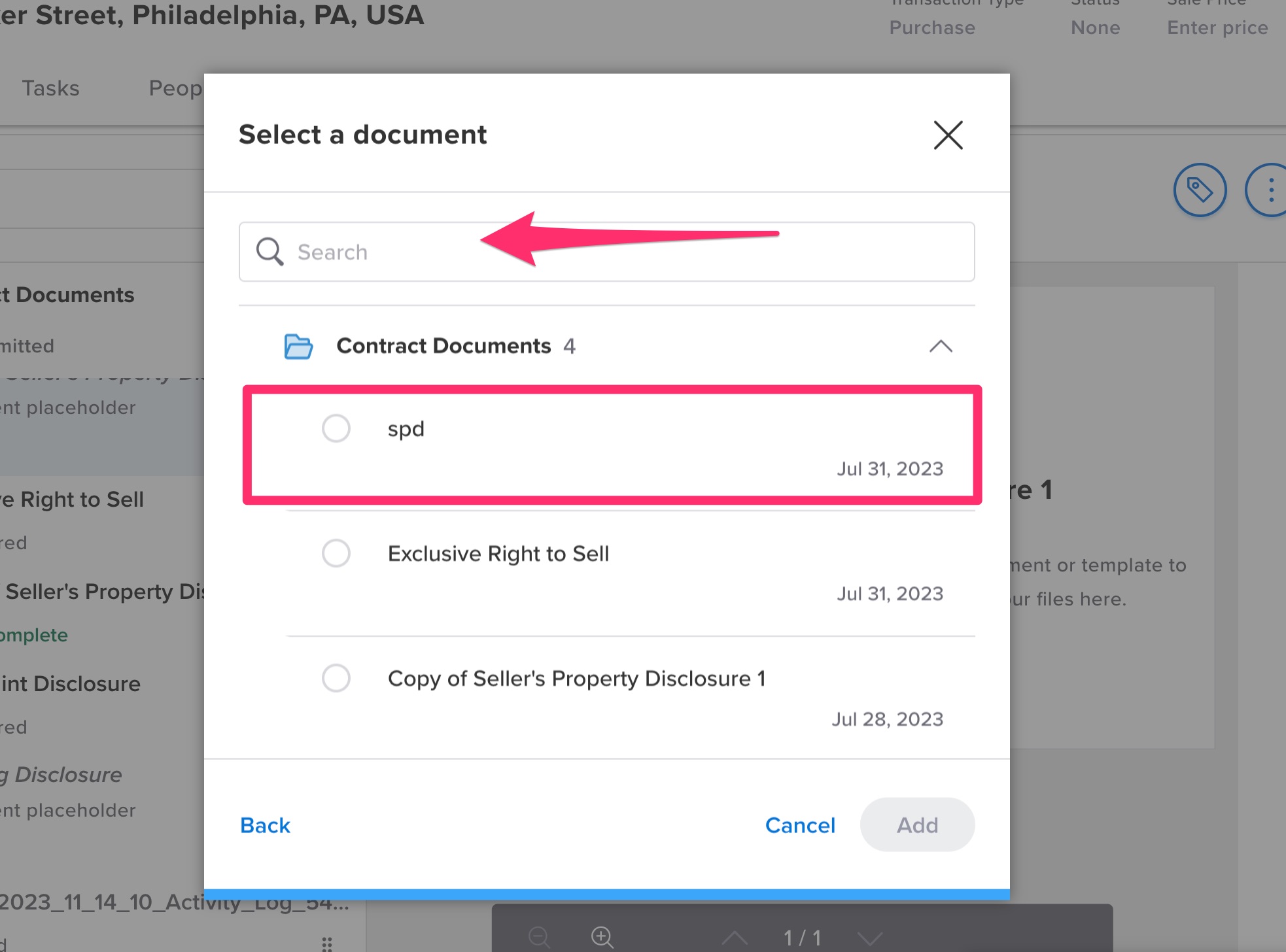Image resolution: width=1286 pixels, height=952 pixels.
Task: Click the zoom out magnifier icon
Action: coord(539,937)
